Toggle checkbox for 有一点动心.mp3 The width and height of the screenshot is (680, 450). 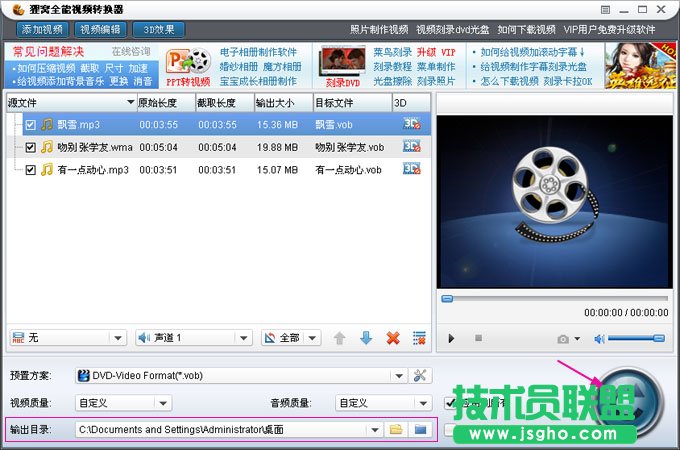[x=30, y=170]
